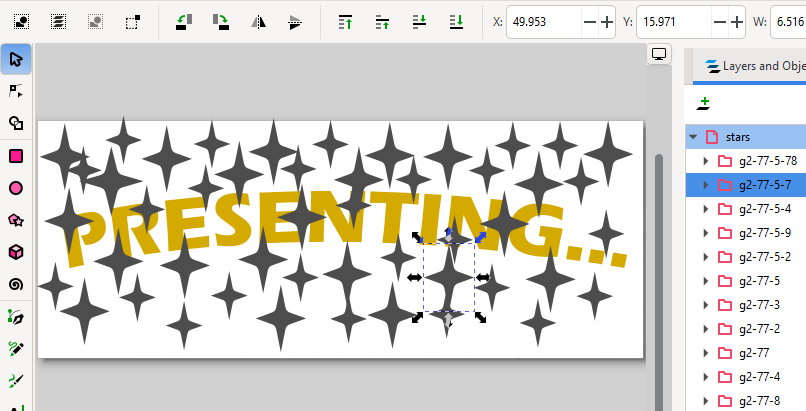
Task: Click the canvas vertical scrollbar
Action: (658, 283)
